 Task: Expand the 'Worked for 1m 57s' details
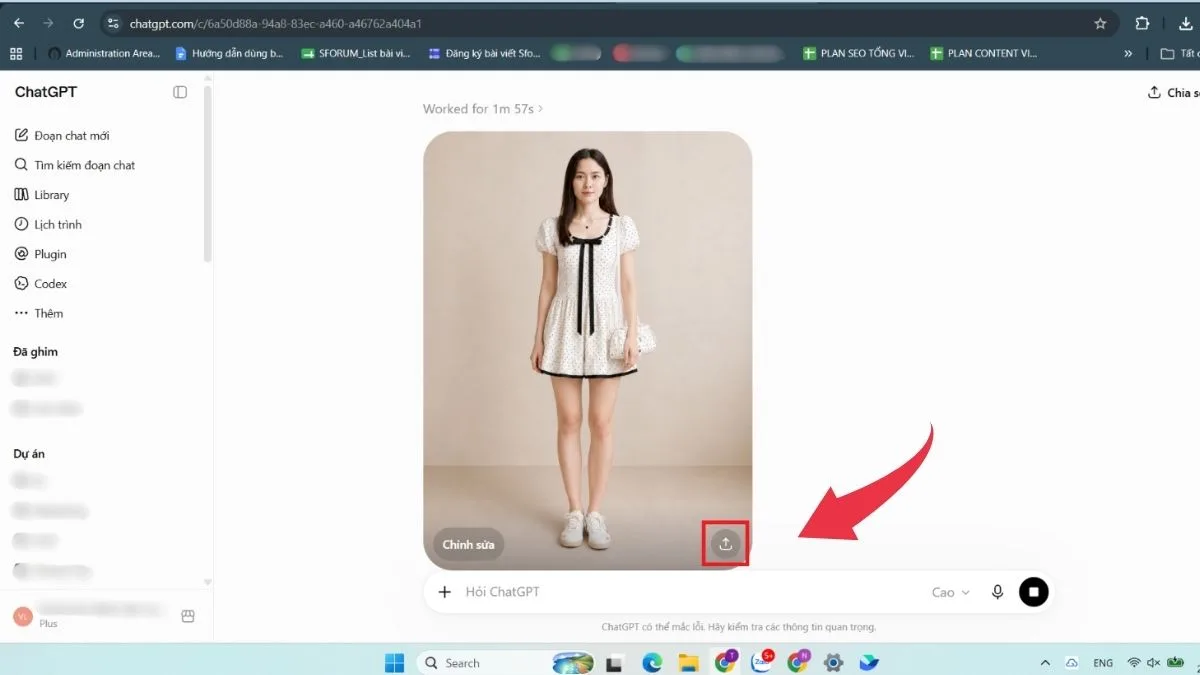(x=483, y=109)
